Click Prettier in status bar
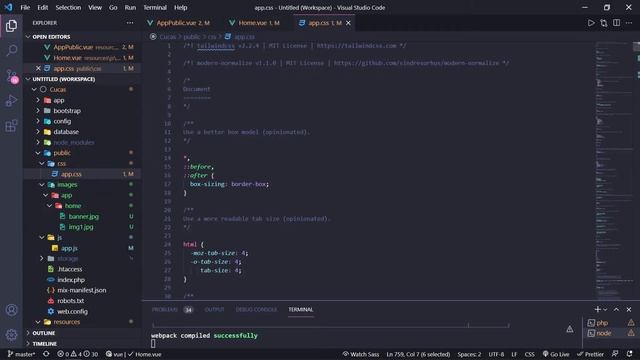 (x=590, y=354)
